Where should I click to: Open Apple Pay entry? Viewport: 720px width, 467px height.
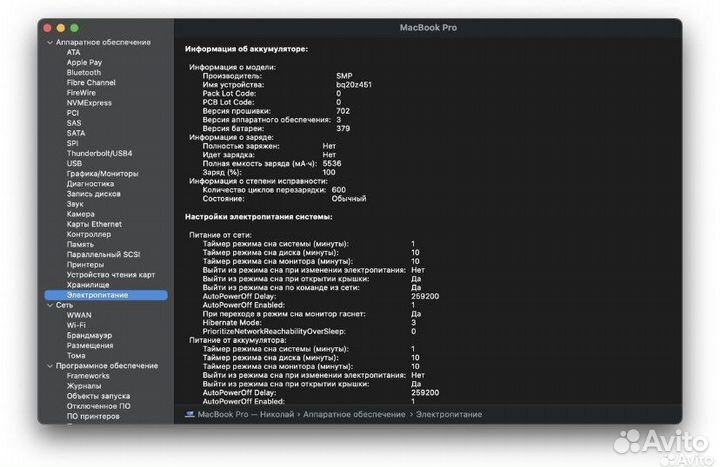84,62
